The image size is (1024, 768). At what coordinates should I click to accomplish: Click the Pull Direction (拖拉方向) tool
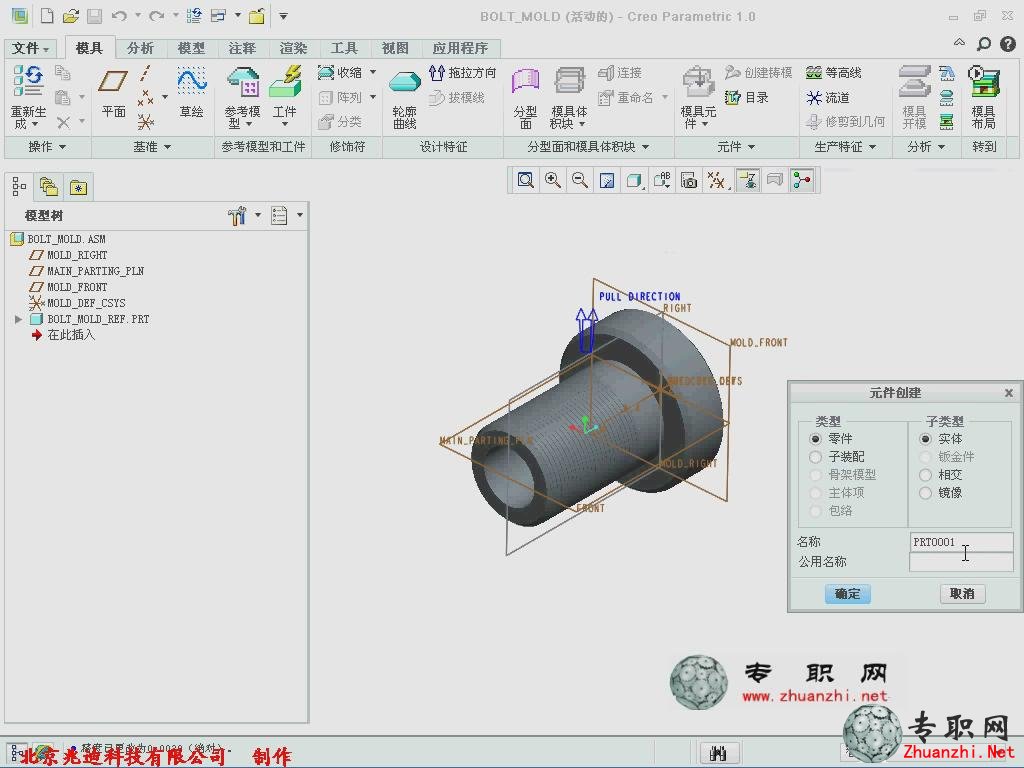click(x=463, y=72)
